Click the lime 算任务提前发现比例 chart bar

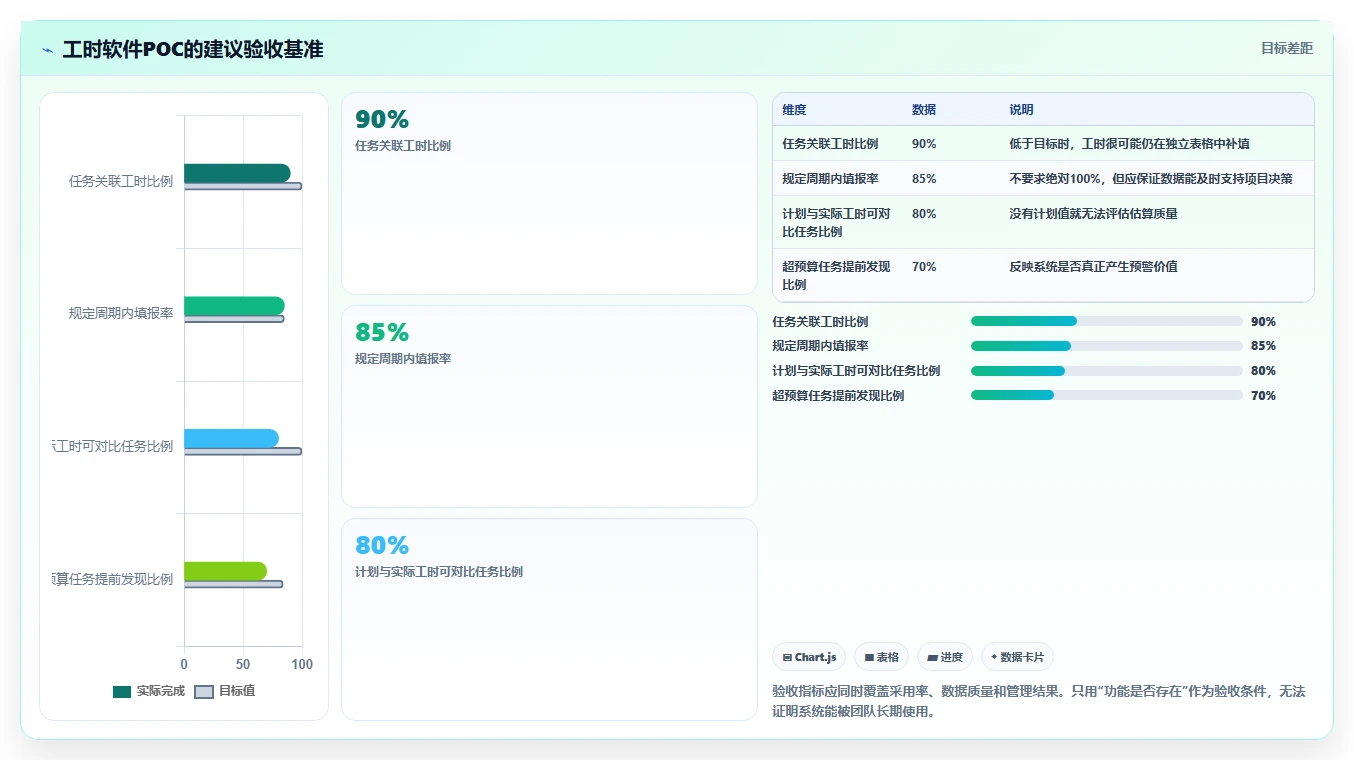point(225,571)
